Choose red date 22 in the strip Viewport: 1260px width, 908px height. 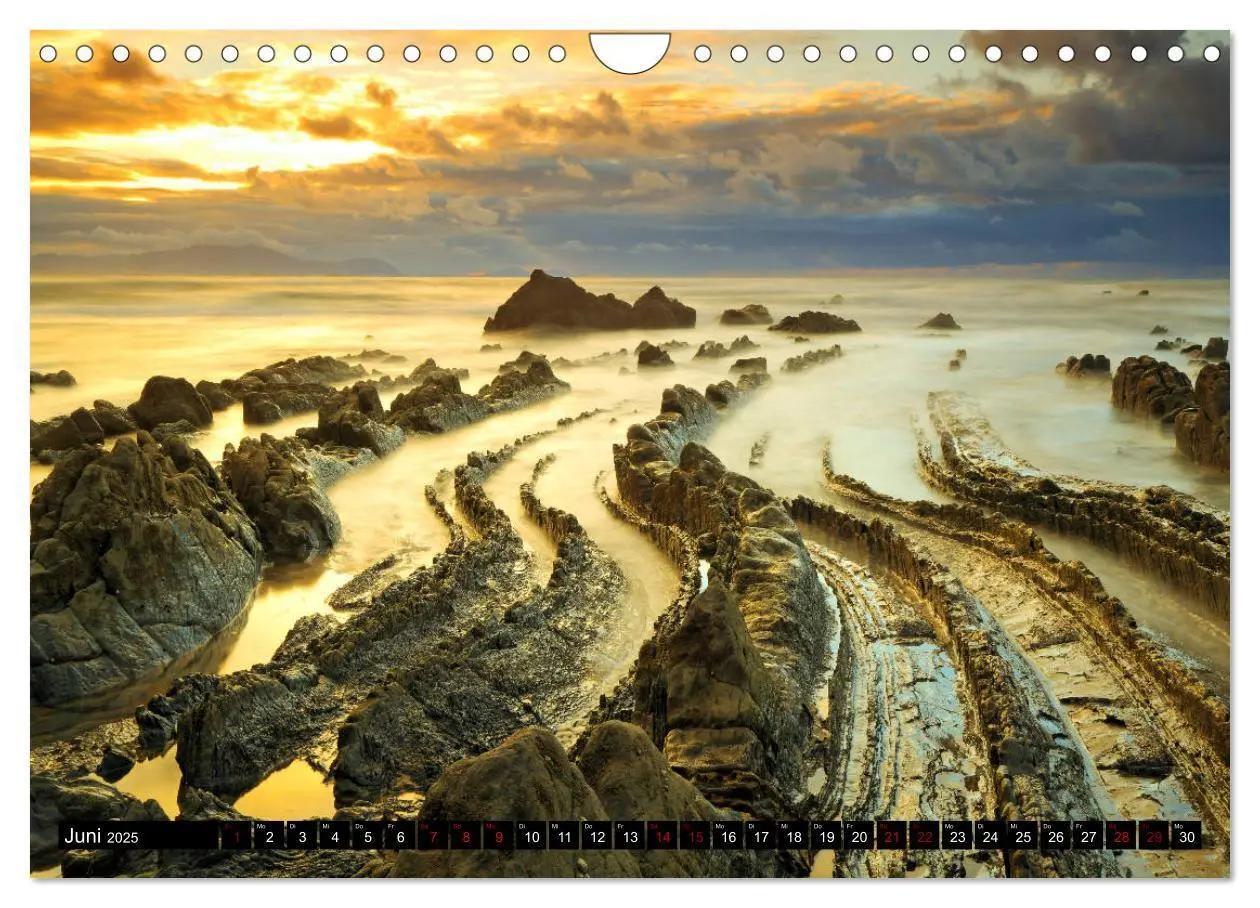pos(924,836)
